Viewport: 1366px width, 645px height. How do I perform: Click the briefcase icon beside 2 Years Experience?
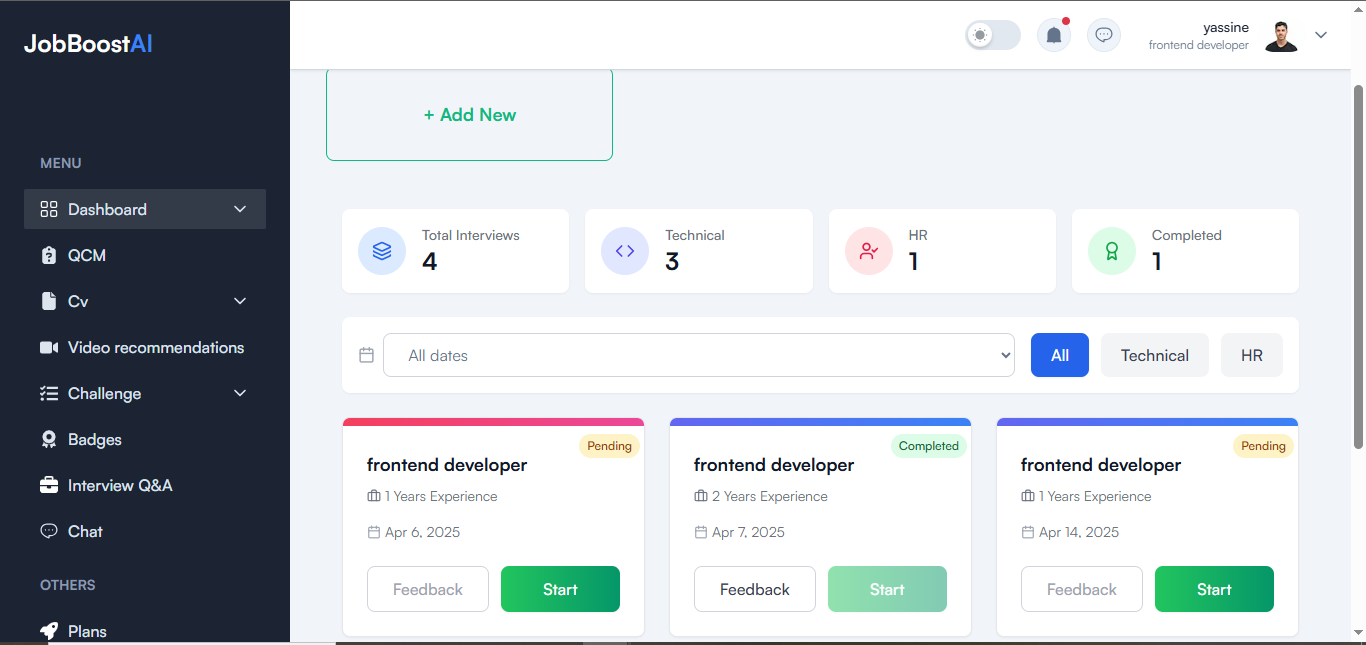(701, 496)
